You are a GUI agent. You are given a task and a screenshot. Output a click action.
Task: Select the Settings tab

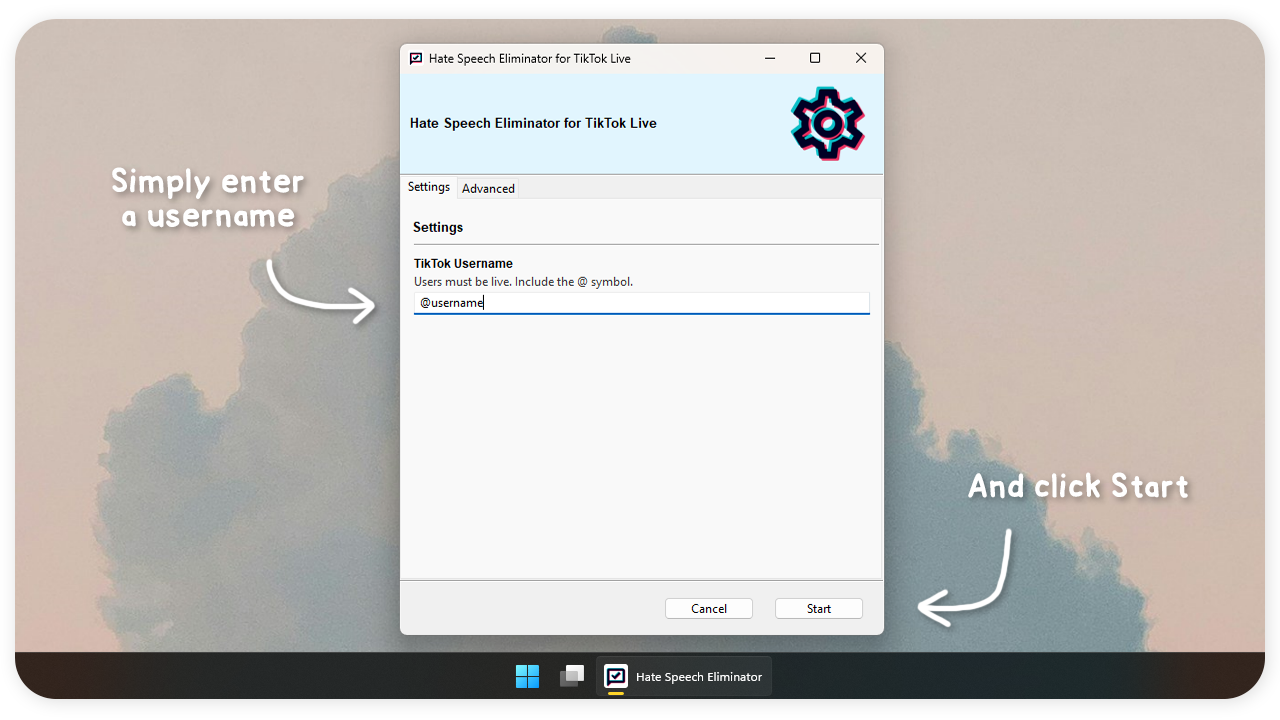tap(429, 187)
